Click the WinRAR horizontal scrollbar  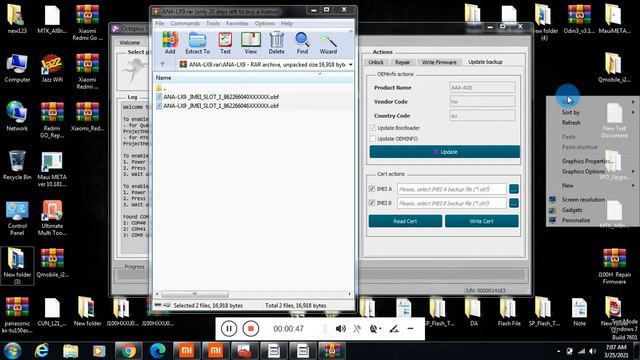click(195, 293)
